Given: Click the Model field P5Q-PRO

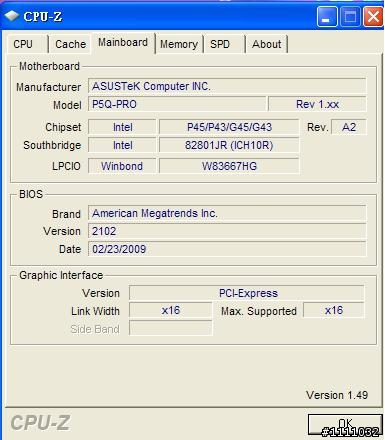Looking at the screenshot, I should coord(177,104).
